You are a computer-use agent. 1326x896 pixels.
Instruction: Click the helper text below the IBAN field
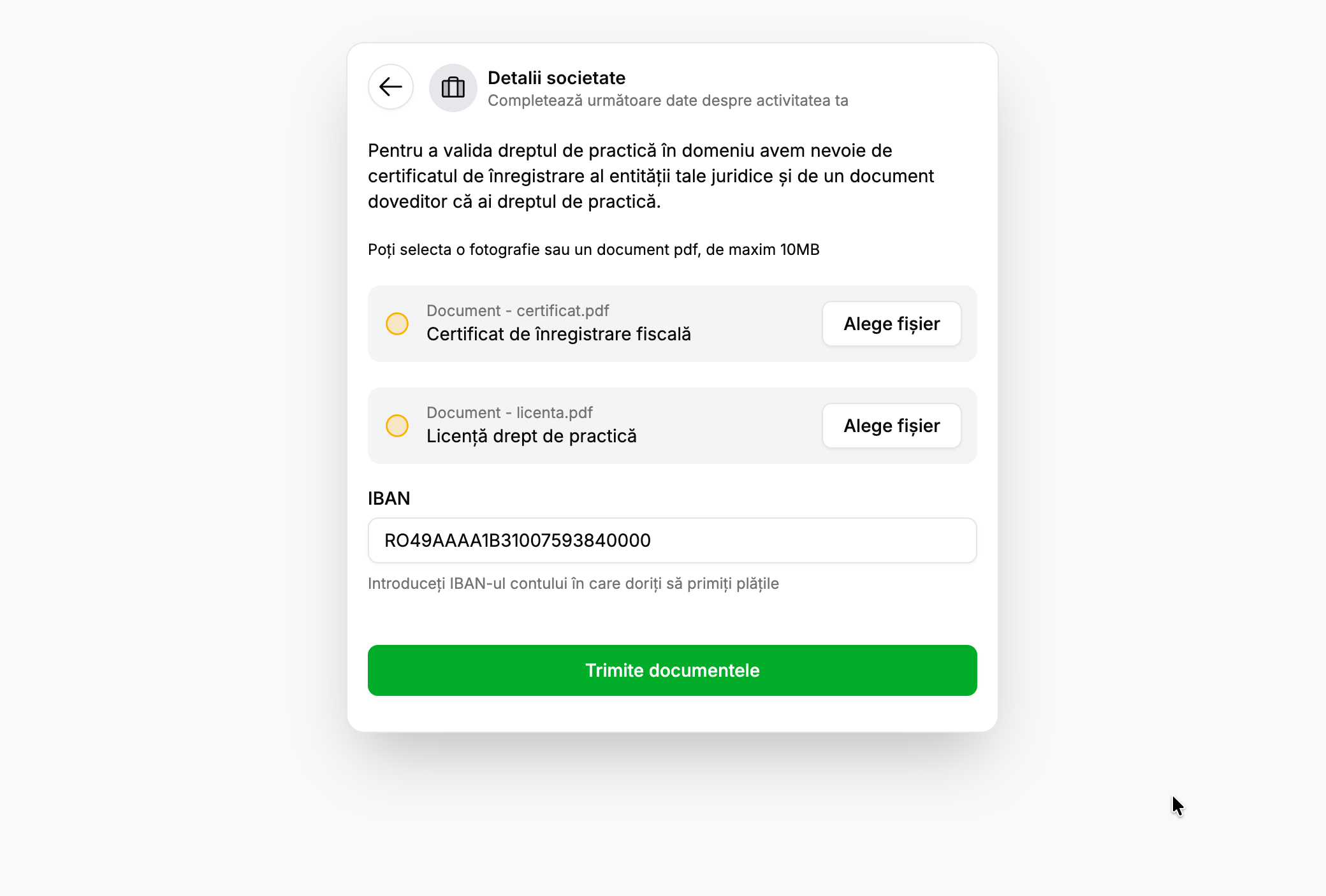[x=573, y=584]
